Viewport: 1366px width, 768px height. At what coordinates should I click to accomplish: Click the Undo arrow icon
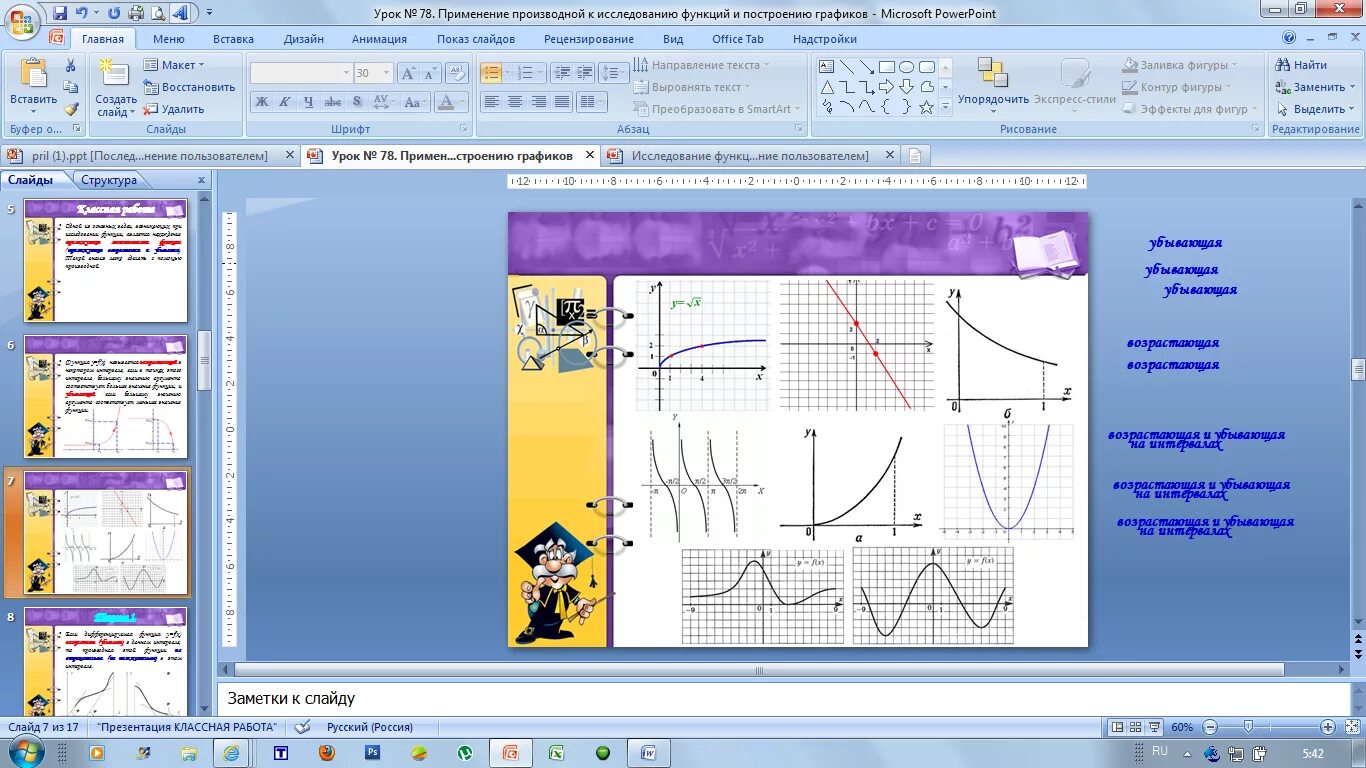tap(82, 13)
